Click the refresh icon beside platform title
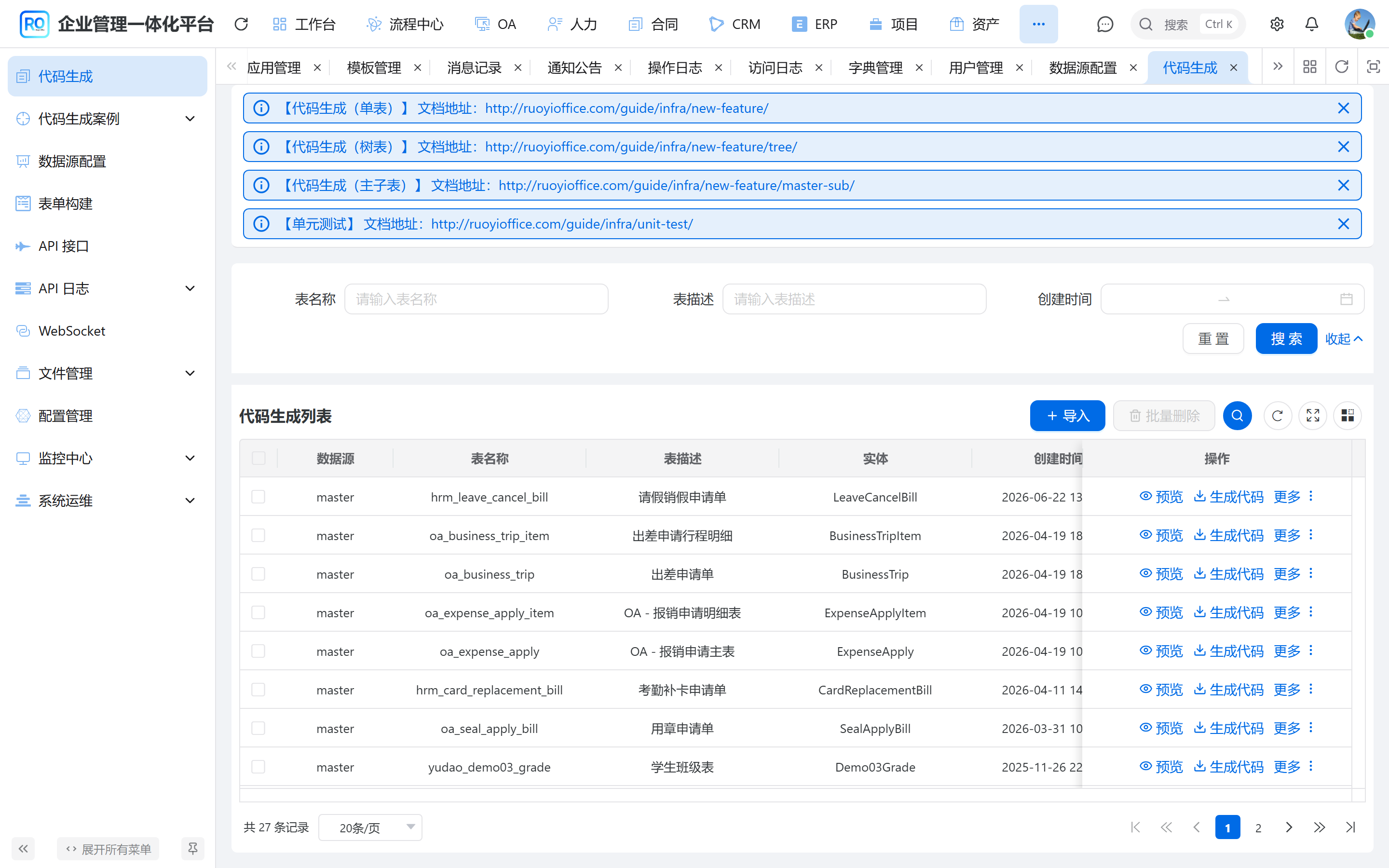Screen dimensions: 1389x868 [x=241, y=24]
